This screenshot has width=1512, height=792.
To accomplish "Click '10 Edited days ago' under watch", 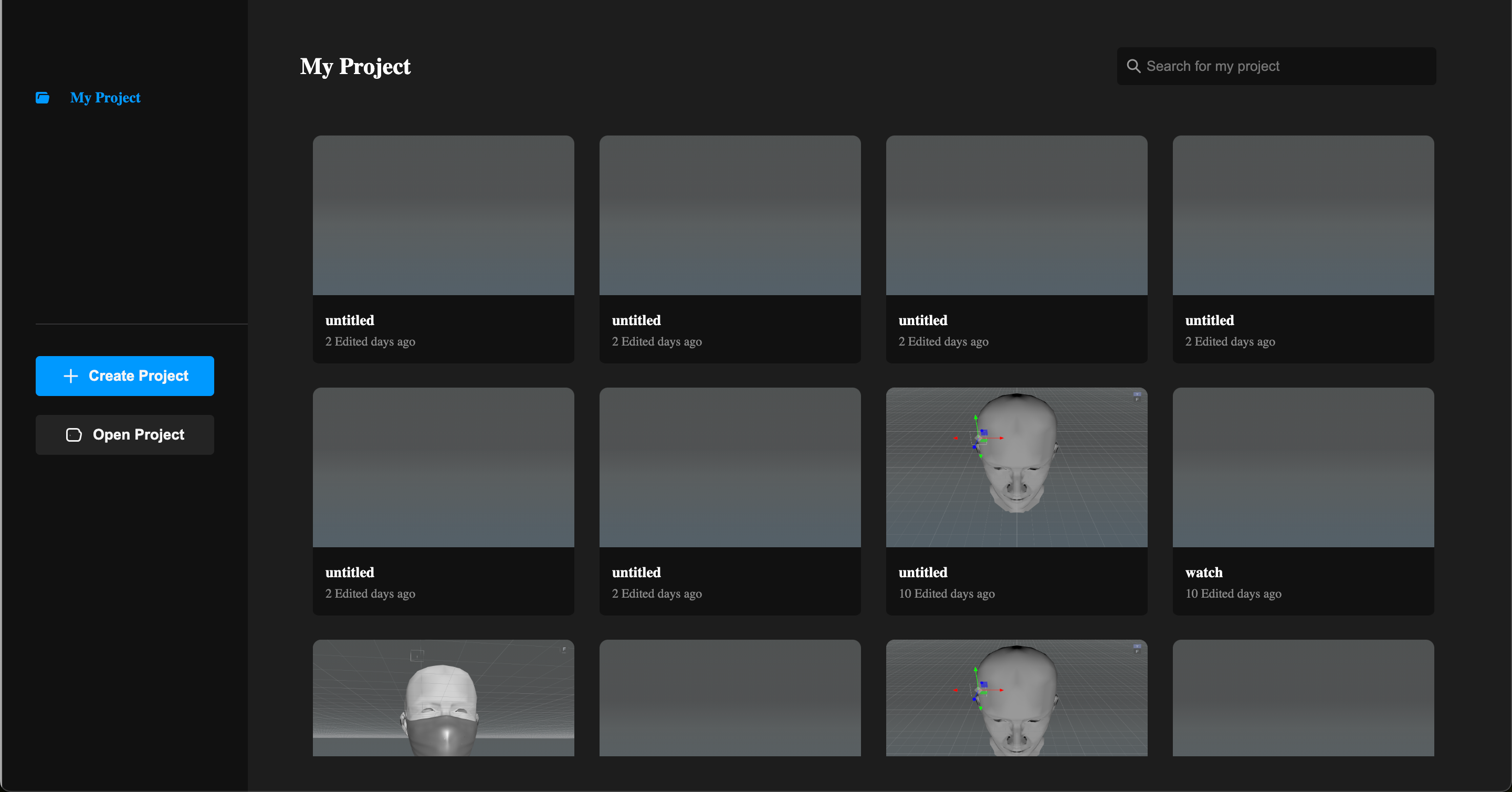I will (1233, 593).
